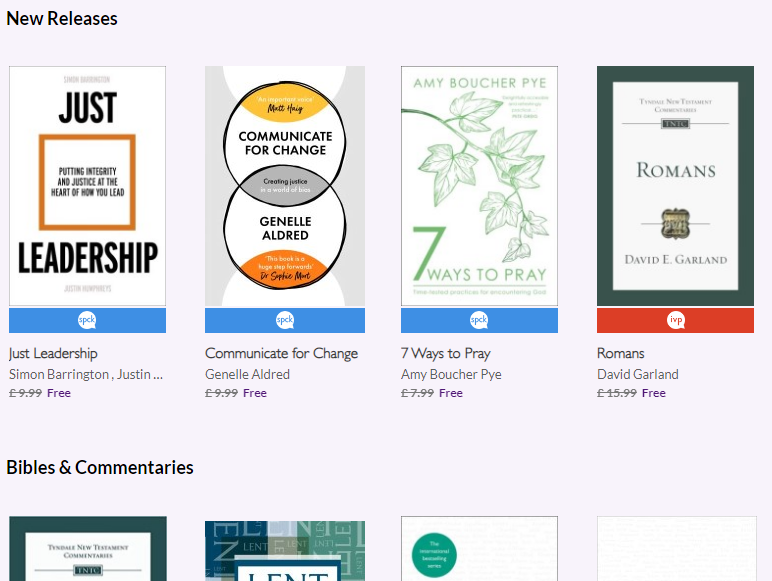Open the LENT book cover in Bibles & Commentaries
This screenshot has width=772, height=581.
coord(285,551)
